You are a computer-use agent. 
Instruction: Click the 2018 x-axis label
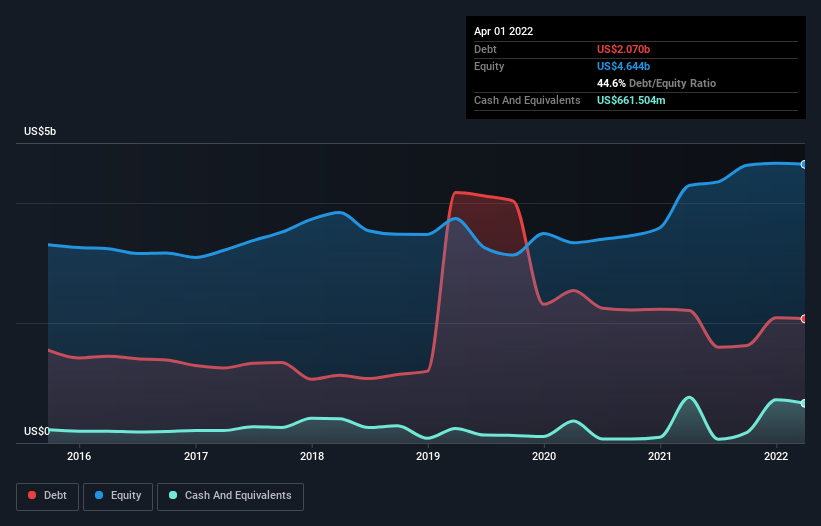312,456
